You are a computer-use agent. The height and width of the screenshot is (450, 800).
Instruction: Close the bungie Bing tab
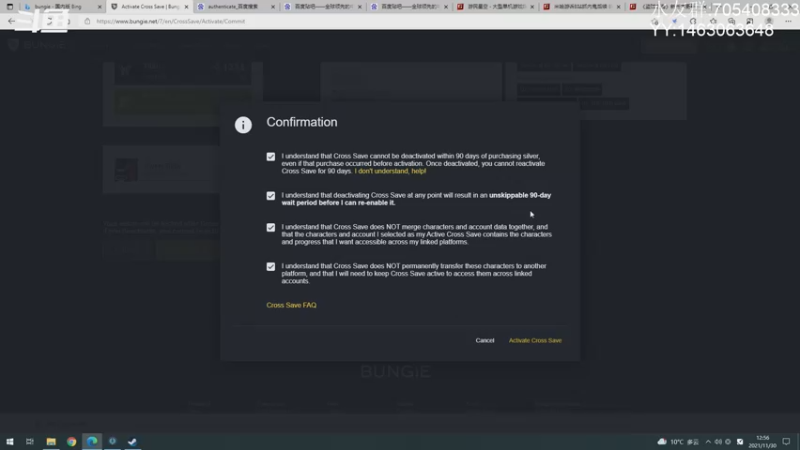99,7
